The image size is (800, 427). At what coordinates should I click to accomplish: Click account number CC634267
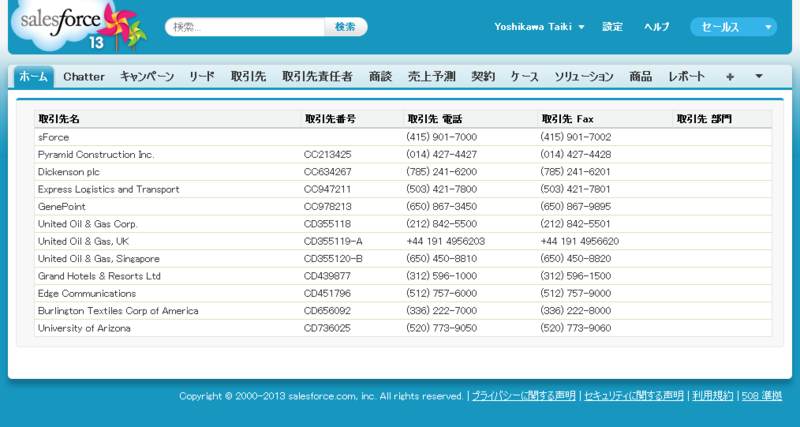point(328,172)
